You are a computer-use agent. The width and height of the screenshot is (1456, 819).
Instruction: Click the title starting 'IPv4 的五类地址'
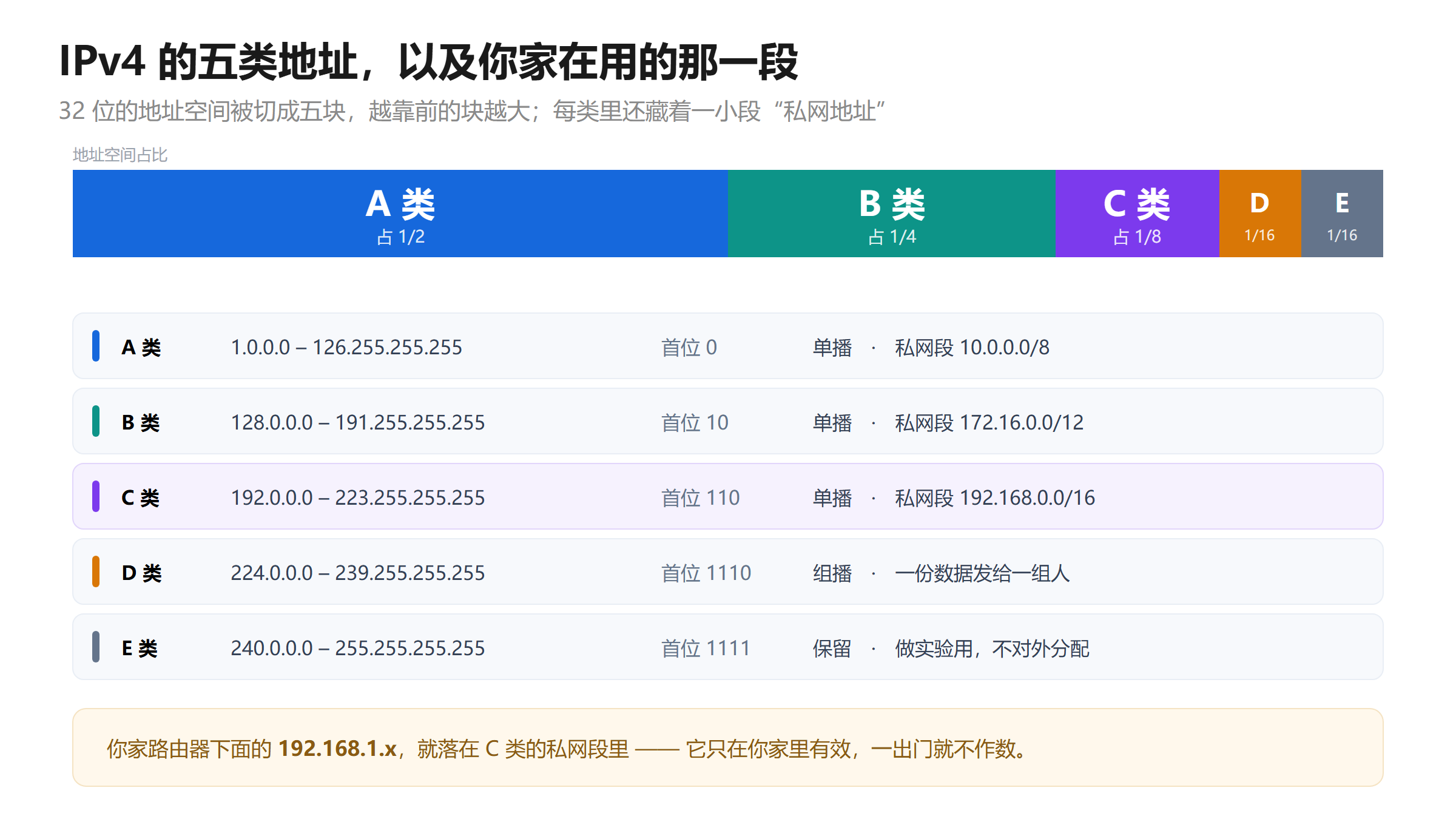(x=428, y=61)
